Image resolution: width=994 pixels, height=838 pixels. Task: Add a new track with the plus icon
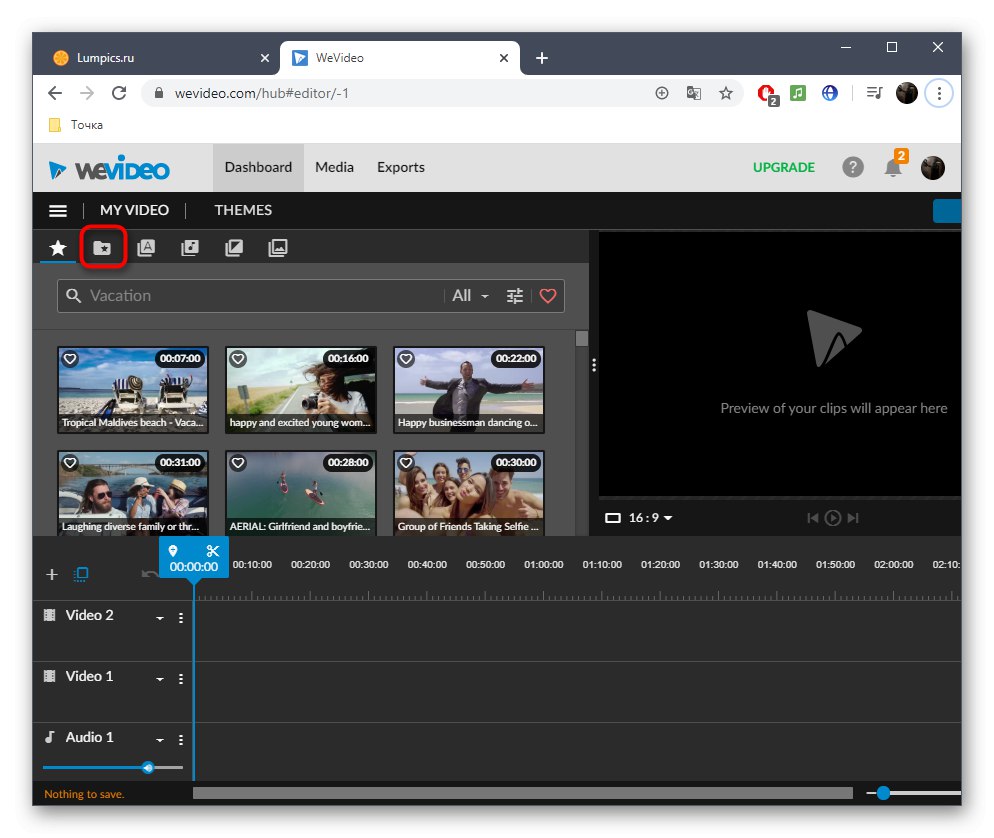tap(51, 574)
